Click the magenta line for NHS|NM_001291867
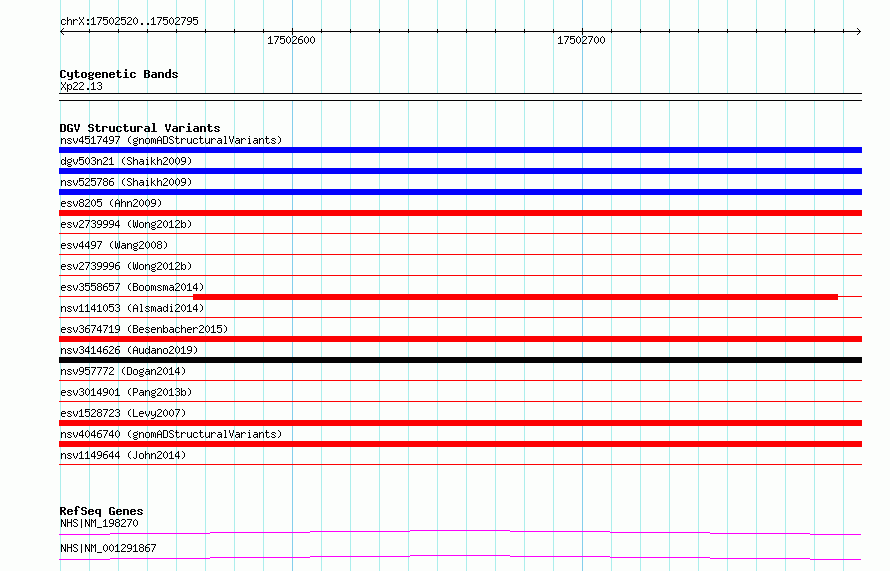 pyautogui.click(x=460, y=557)
